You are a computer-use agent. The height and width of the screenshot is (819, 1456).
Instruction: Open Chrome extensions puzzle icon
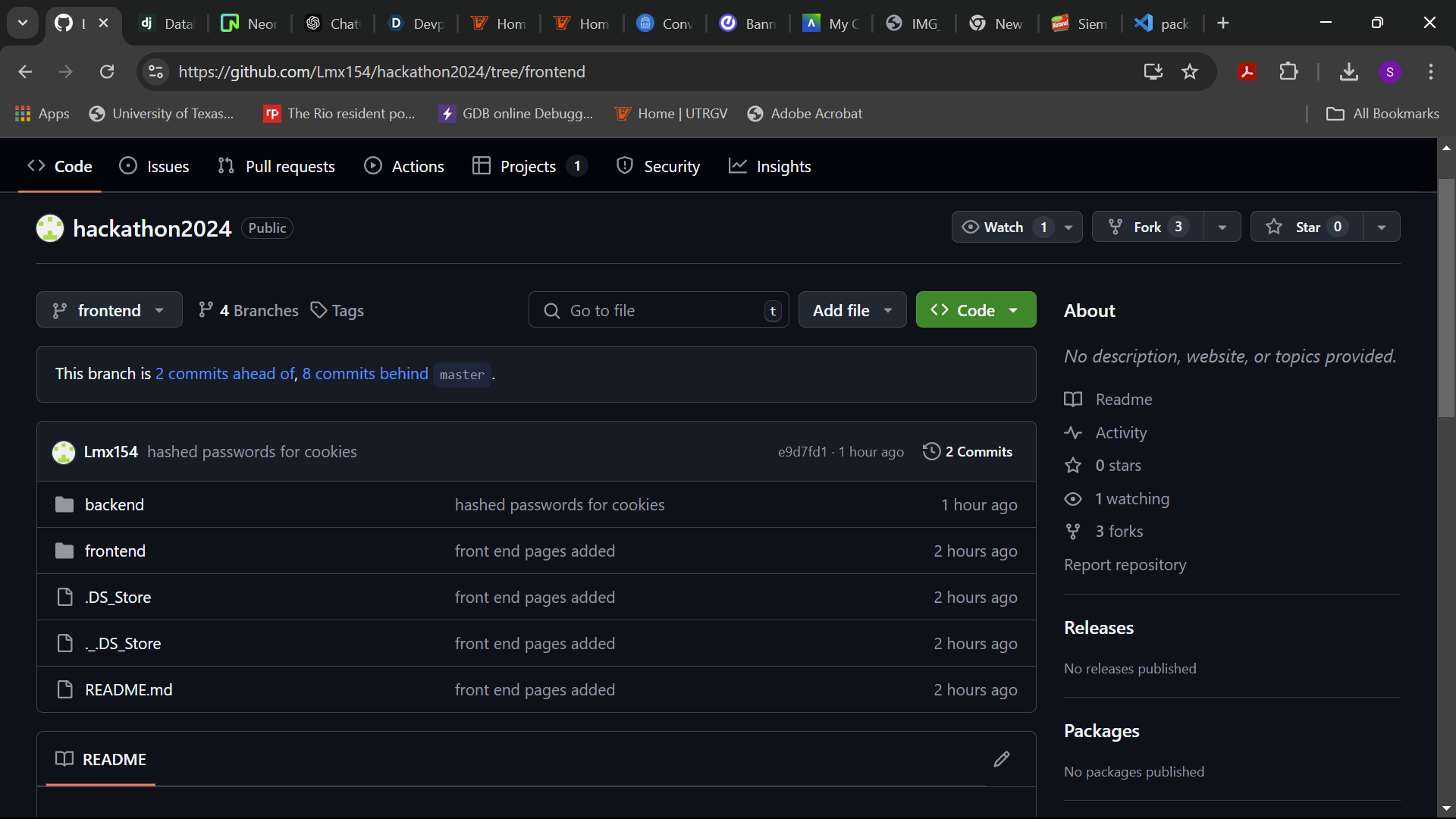[x=1288, y=72]
